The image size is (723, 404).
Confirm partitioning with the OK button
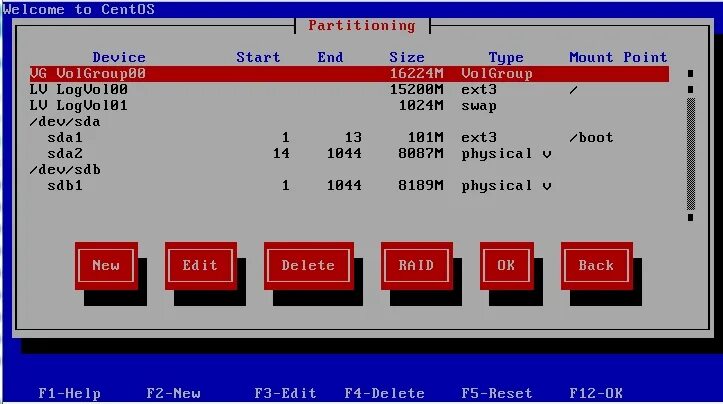(506, 266)
